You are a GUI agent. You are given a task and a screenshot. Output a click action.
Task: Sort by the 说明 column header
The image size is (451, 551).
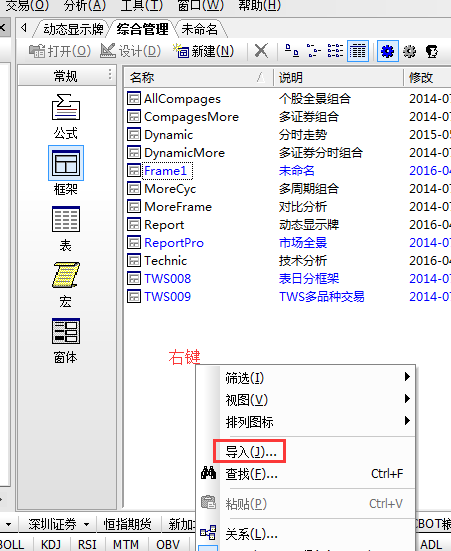[x=338, y=77]
